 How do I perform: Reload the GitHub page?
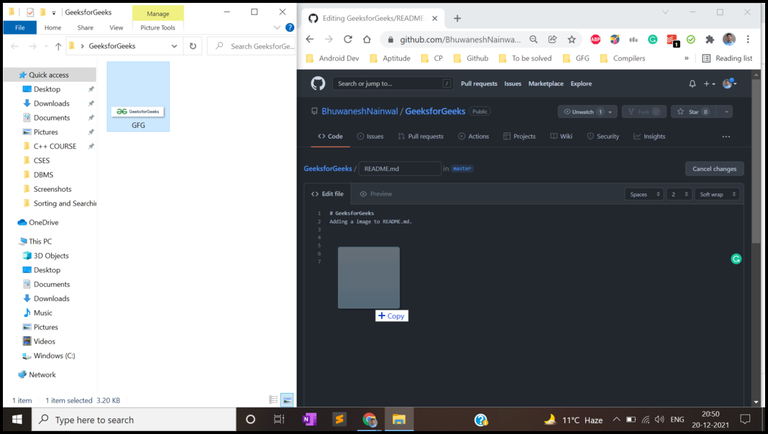click(x=348, y=39)
